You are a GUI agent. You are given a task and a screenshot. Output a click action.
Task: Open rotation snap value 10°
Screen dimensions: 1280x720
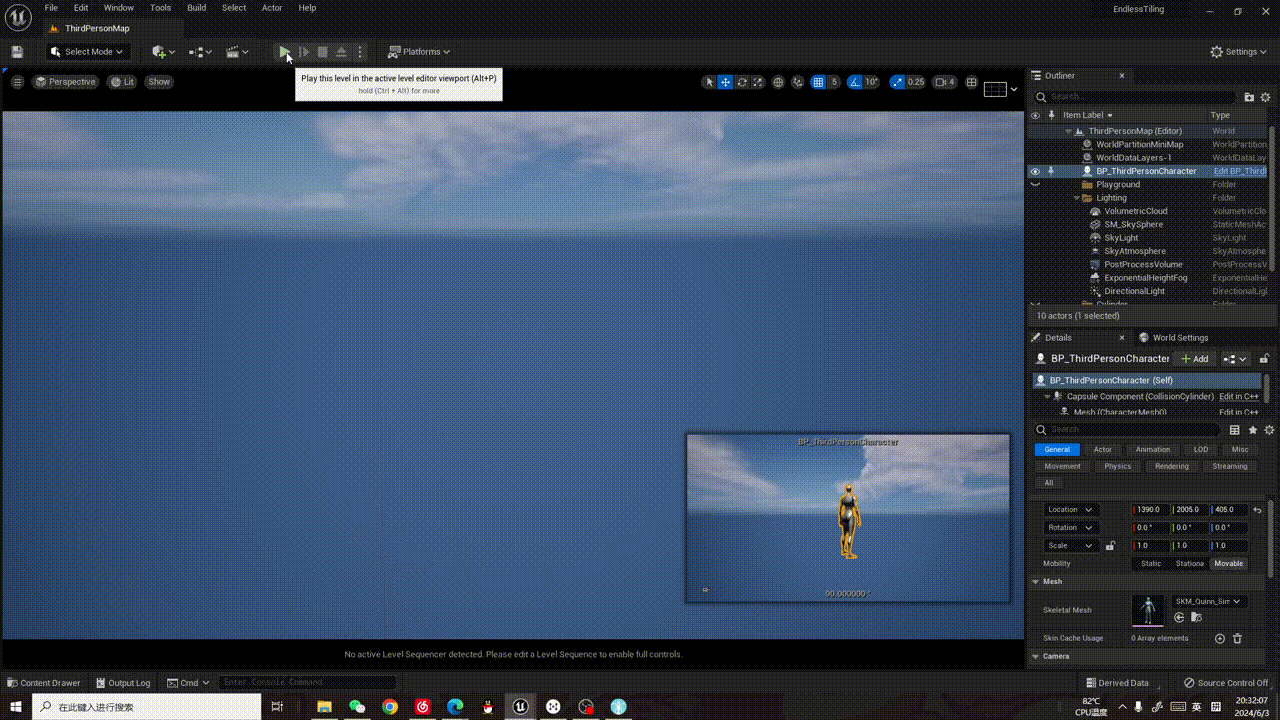click(x=872, y=82)
